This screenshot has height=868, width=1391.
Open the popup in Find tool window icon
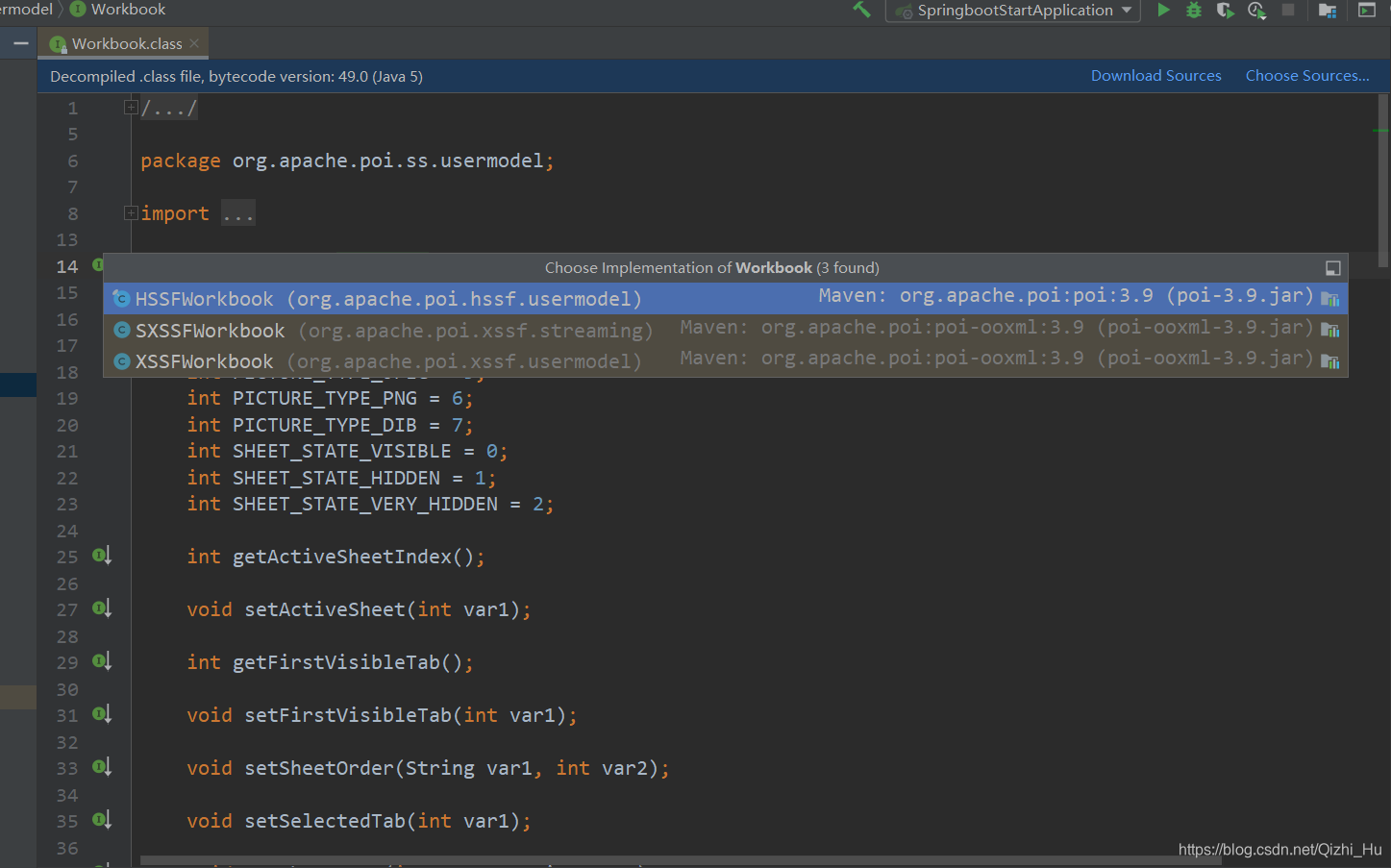pos(1332,268)
